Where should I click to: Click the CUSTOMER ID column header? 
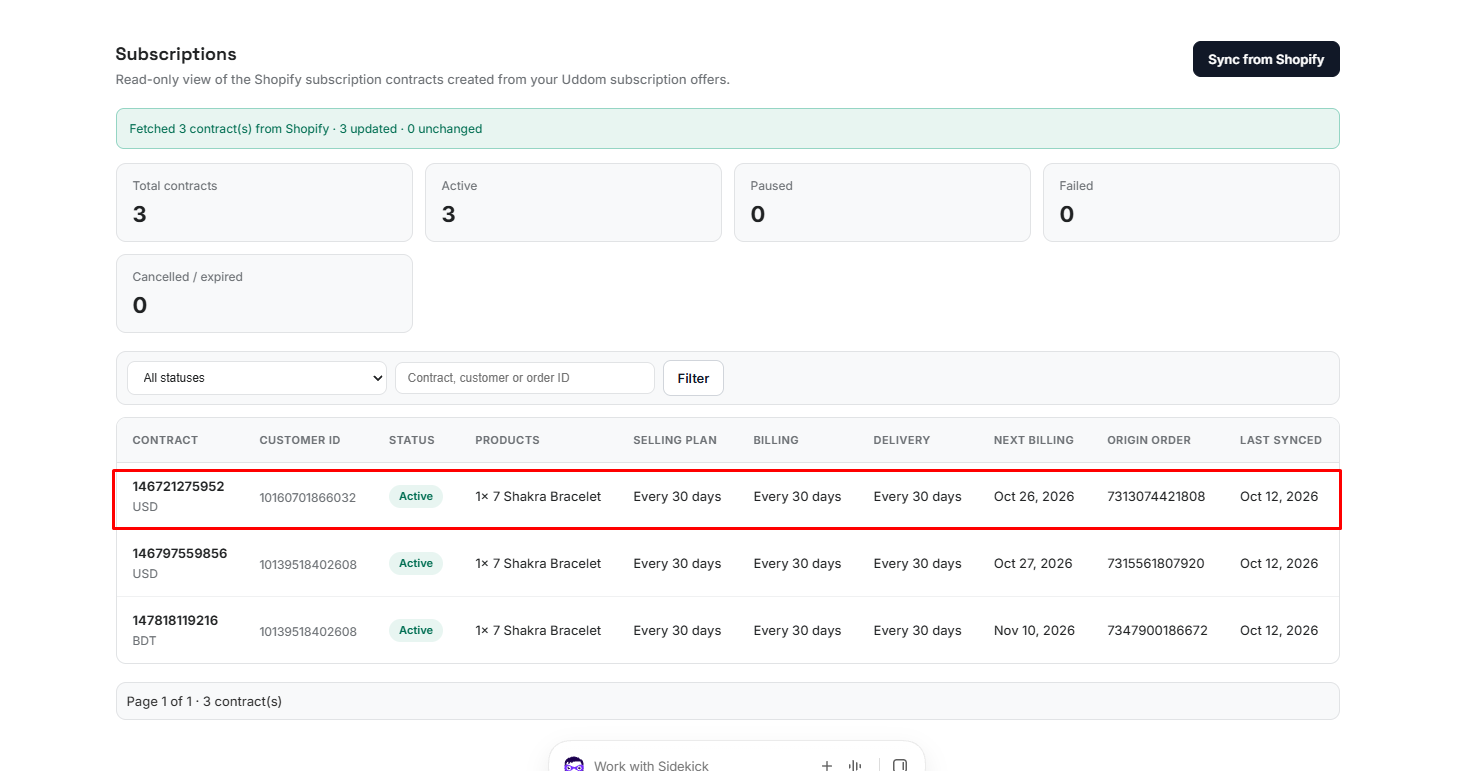point(300,440)
